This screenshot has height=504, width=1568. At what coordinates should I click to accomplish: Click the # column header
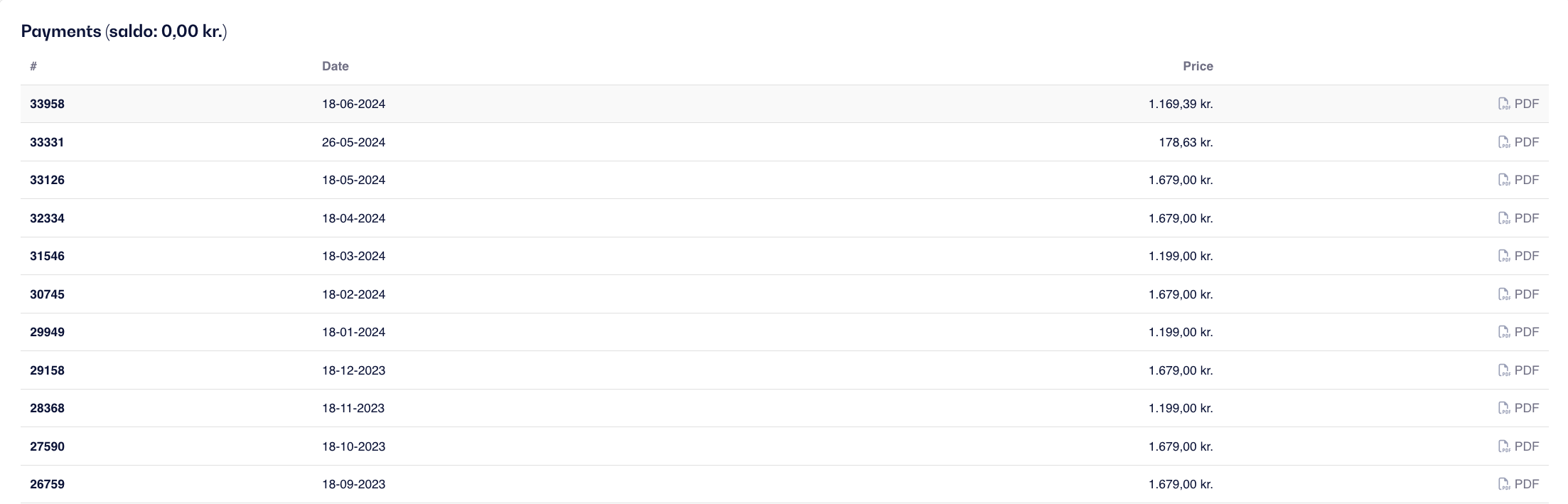point(33,66)
